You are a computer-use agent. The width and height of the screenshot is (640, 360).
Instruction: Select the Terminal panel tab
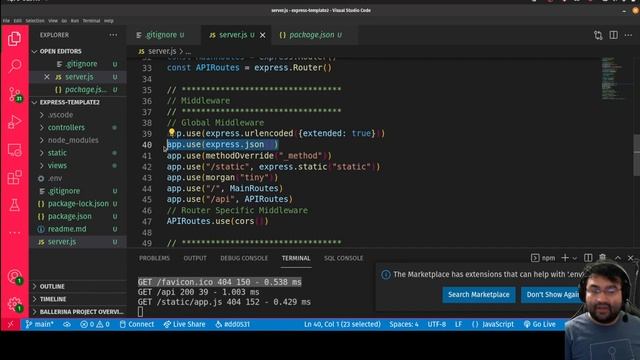point(296,258)
